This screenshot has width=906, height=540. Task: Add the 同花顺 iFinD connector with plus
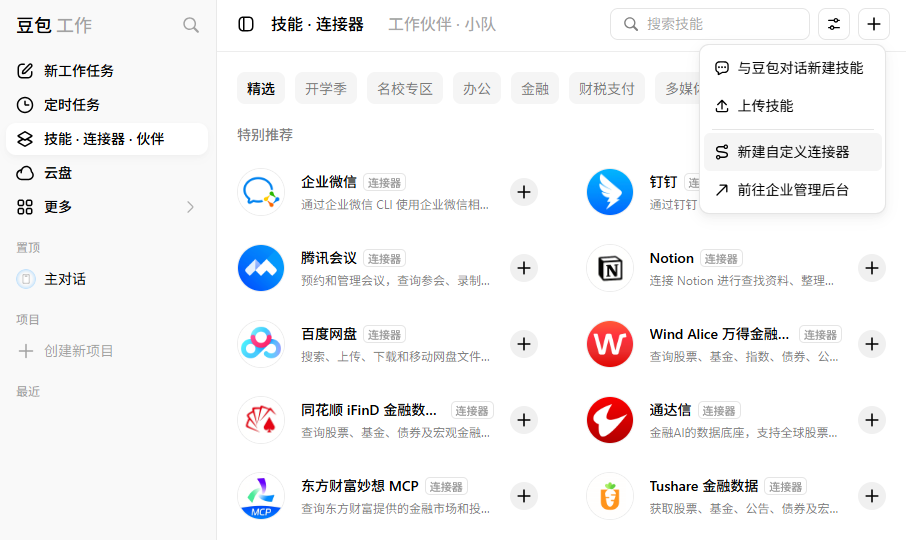click(524, 420)
